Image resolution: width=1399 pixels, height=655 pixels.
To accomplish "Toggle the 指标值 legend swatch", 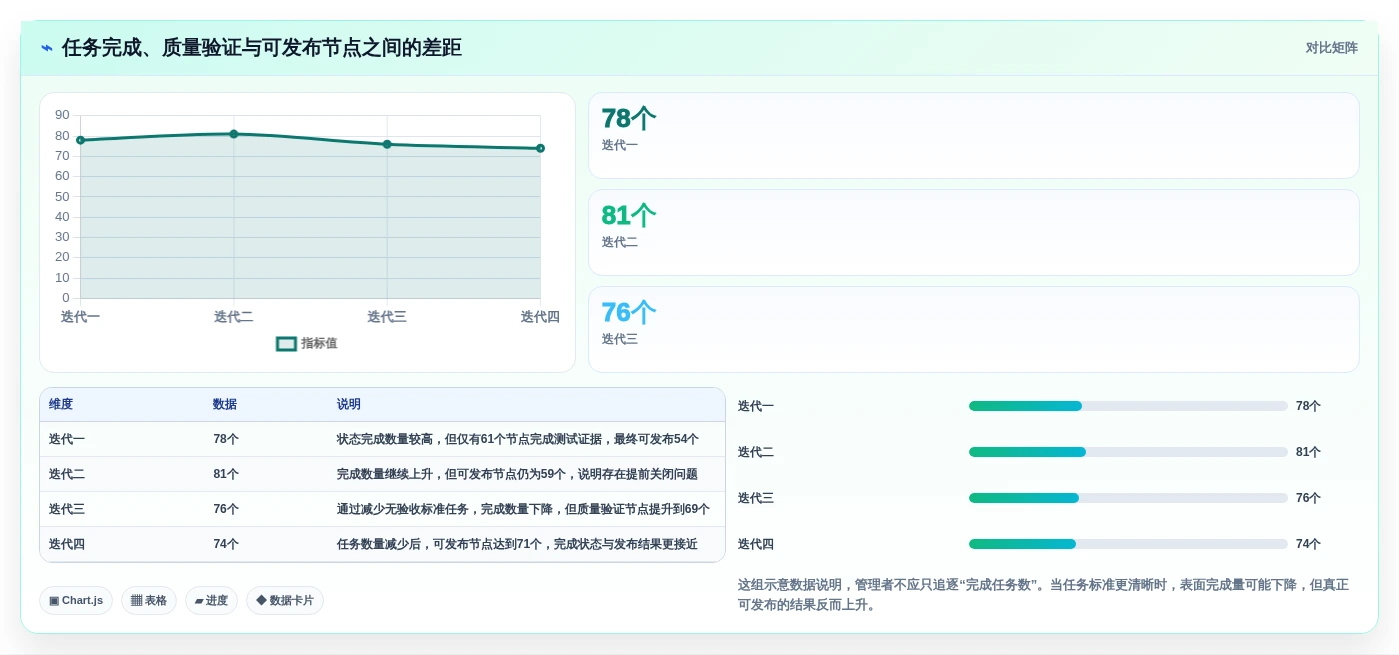I will 286,344.
